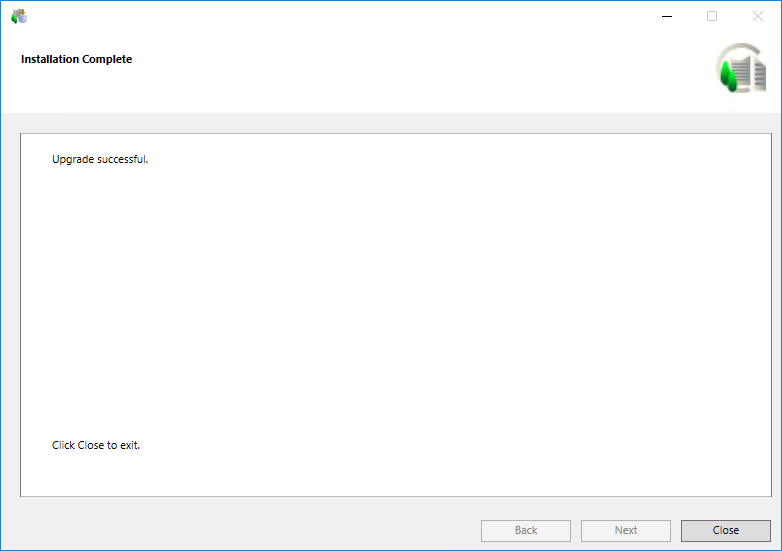Click the Installation Complete heading
782x551 pixels.
click(76, 59)
